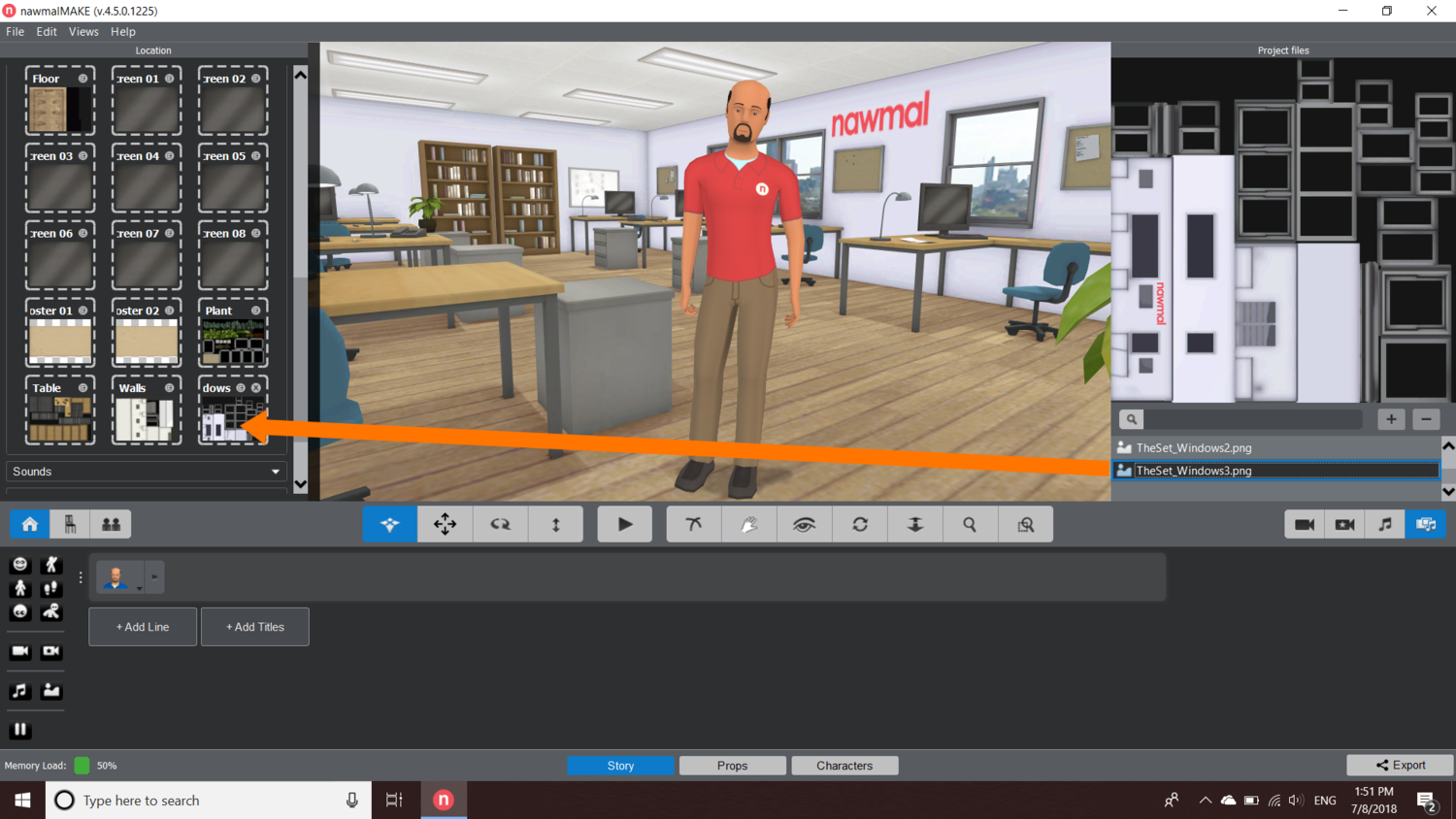The image size is (1456, 819).
Task: Switch to the chair props panel icon
Action: (70, 524)
